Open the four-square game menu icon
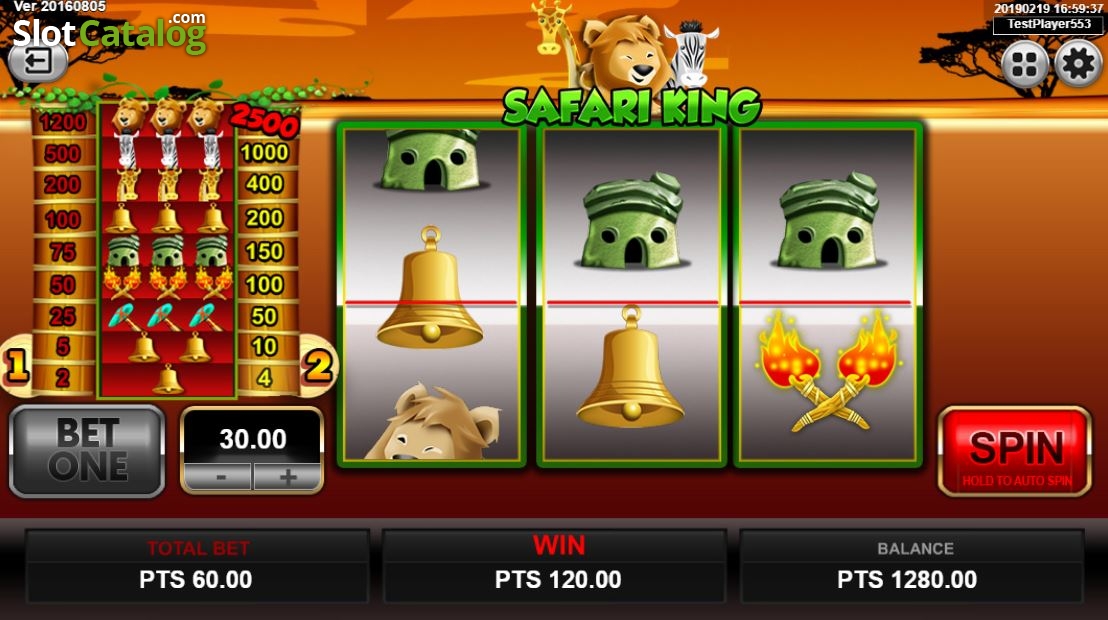1108x620 pixels. [x=1025, y=64]
